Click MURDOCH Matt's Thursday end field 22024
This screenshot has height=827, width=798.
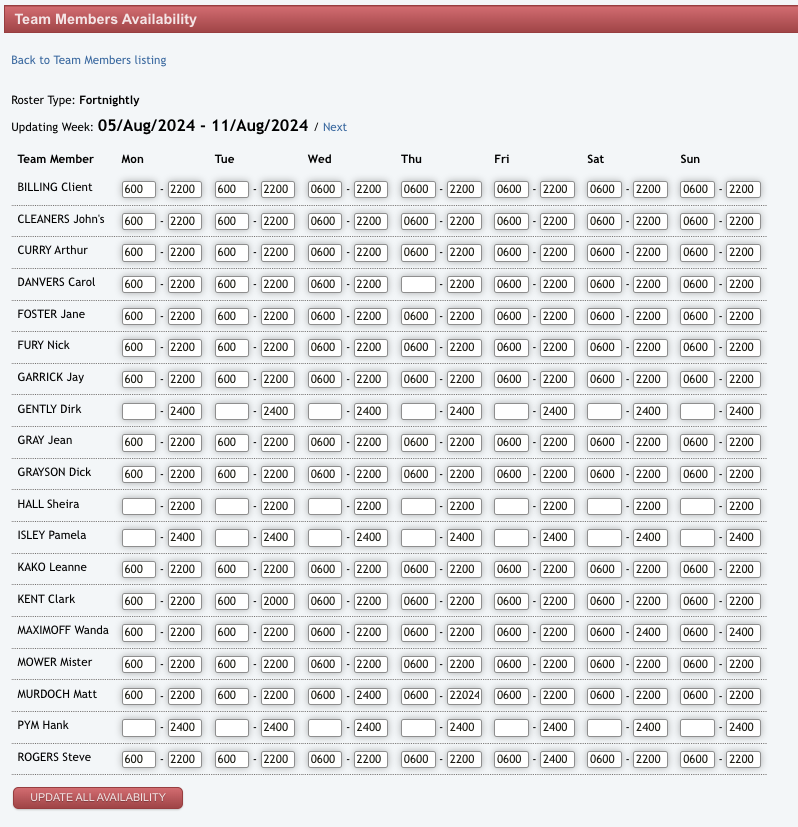click(464, 696)
